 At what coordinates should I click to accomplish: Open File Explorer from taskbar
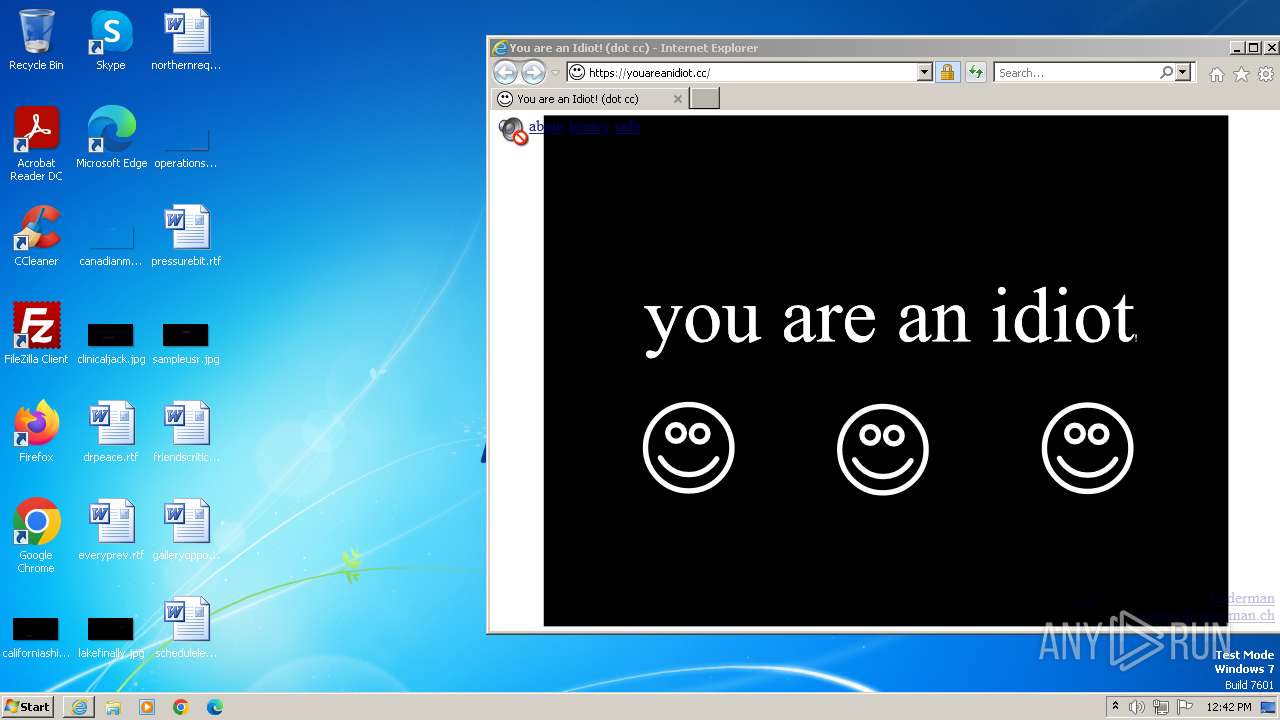(113, 706)
